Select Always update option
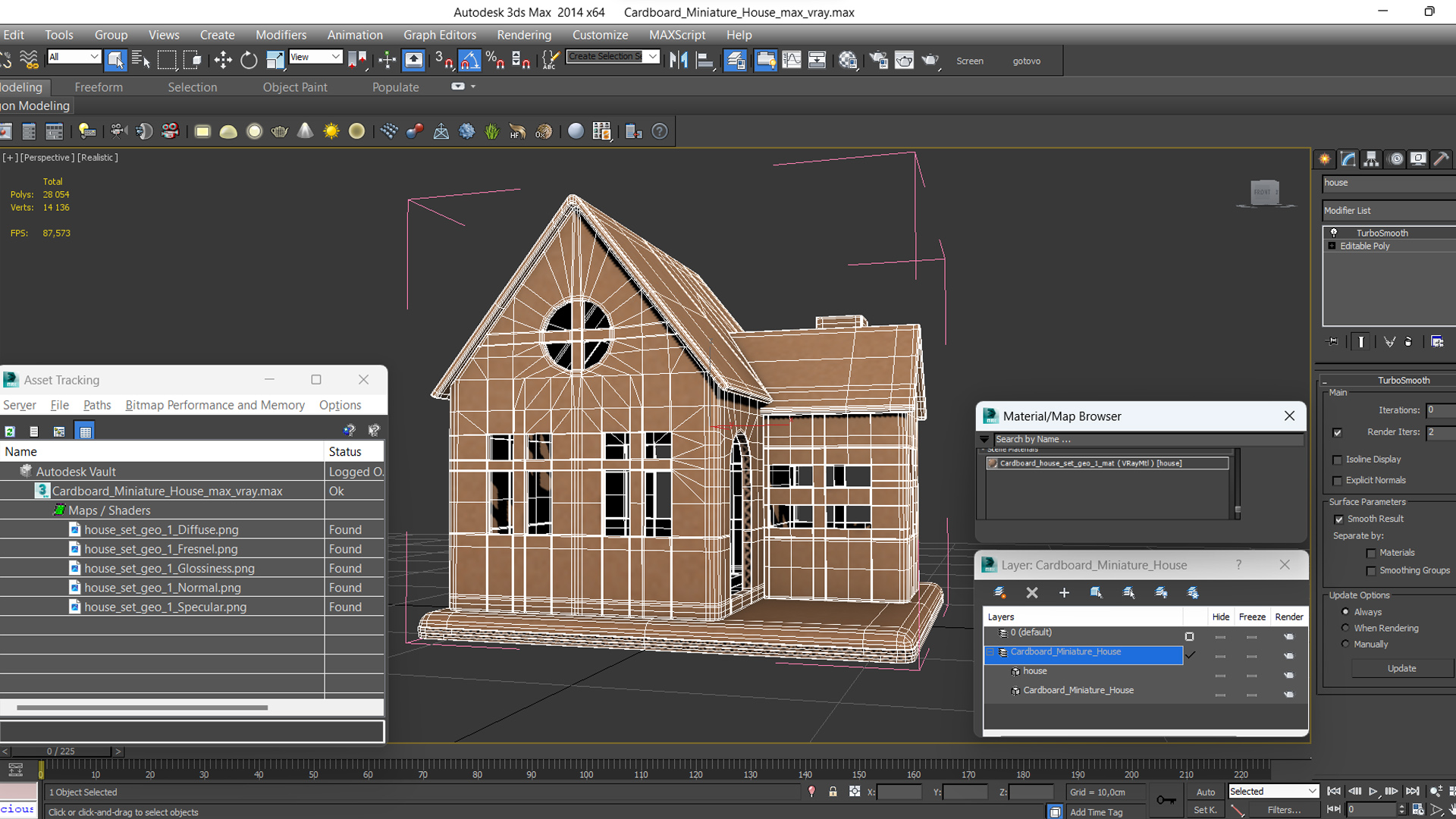The width and height of the screenshot is (1456, 819). click(x=1345, y=612)
